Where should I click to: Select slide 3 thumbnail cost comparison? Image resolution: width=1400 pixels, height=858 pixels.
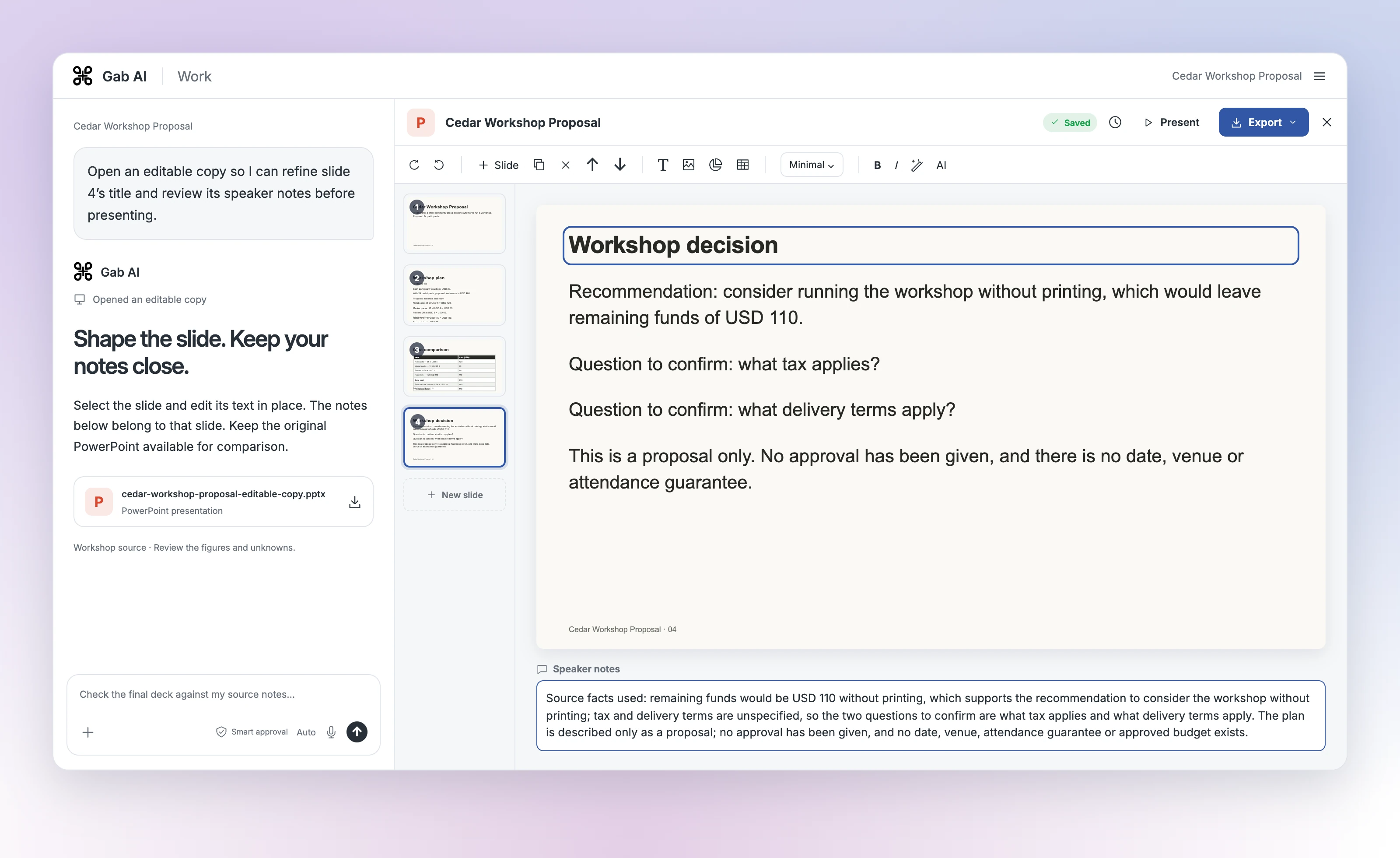(x=454, y=366)
